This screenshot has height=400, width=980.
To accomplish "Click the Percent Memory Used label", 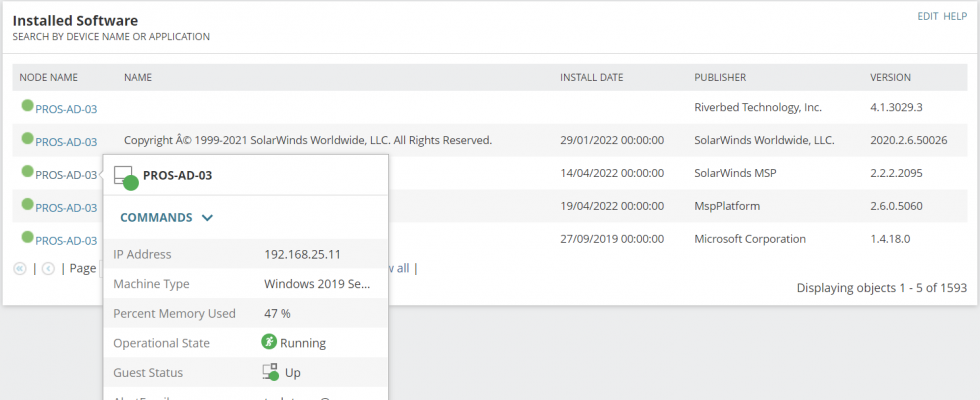I will click(174, 314).
